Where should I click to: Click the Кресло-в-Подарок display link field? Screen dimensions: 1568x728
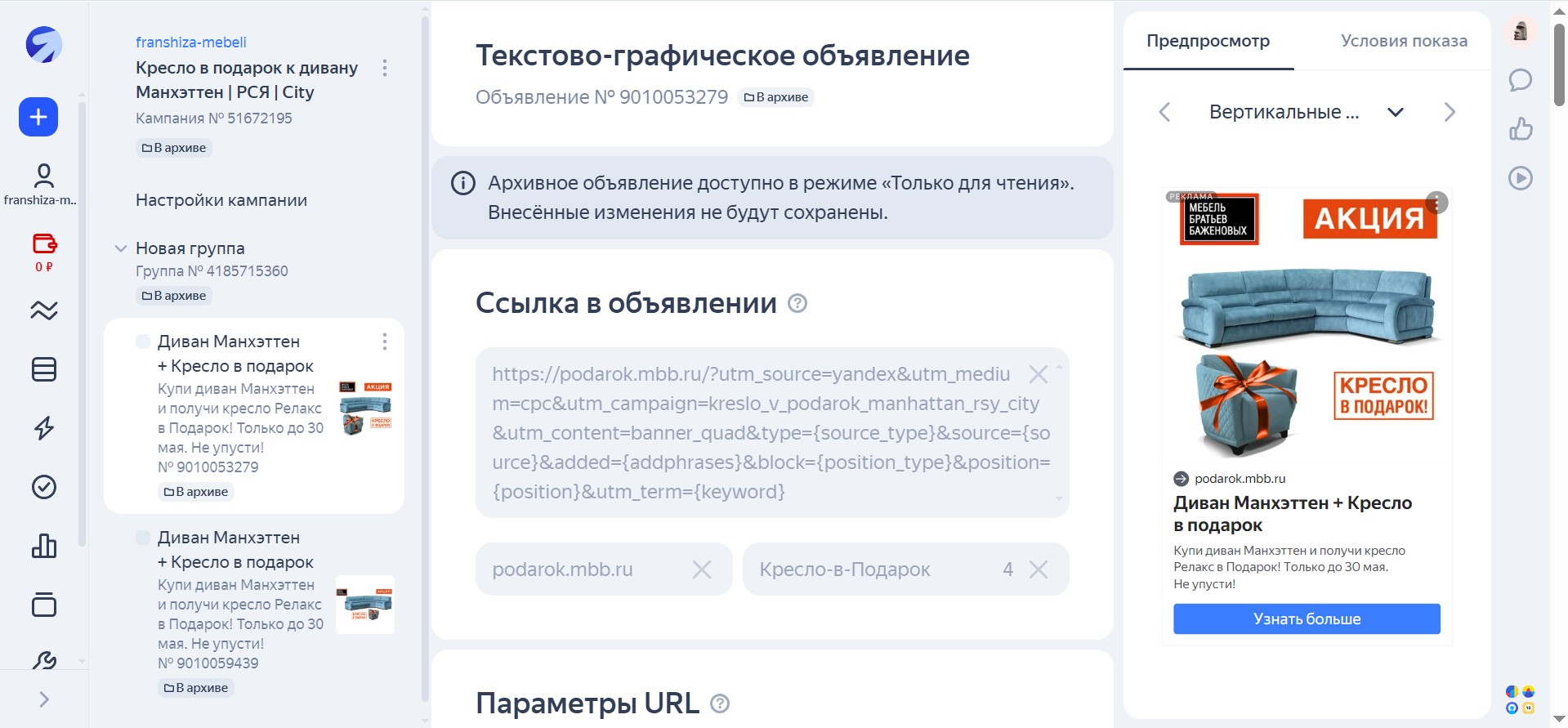905,569
